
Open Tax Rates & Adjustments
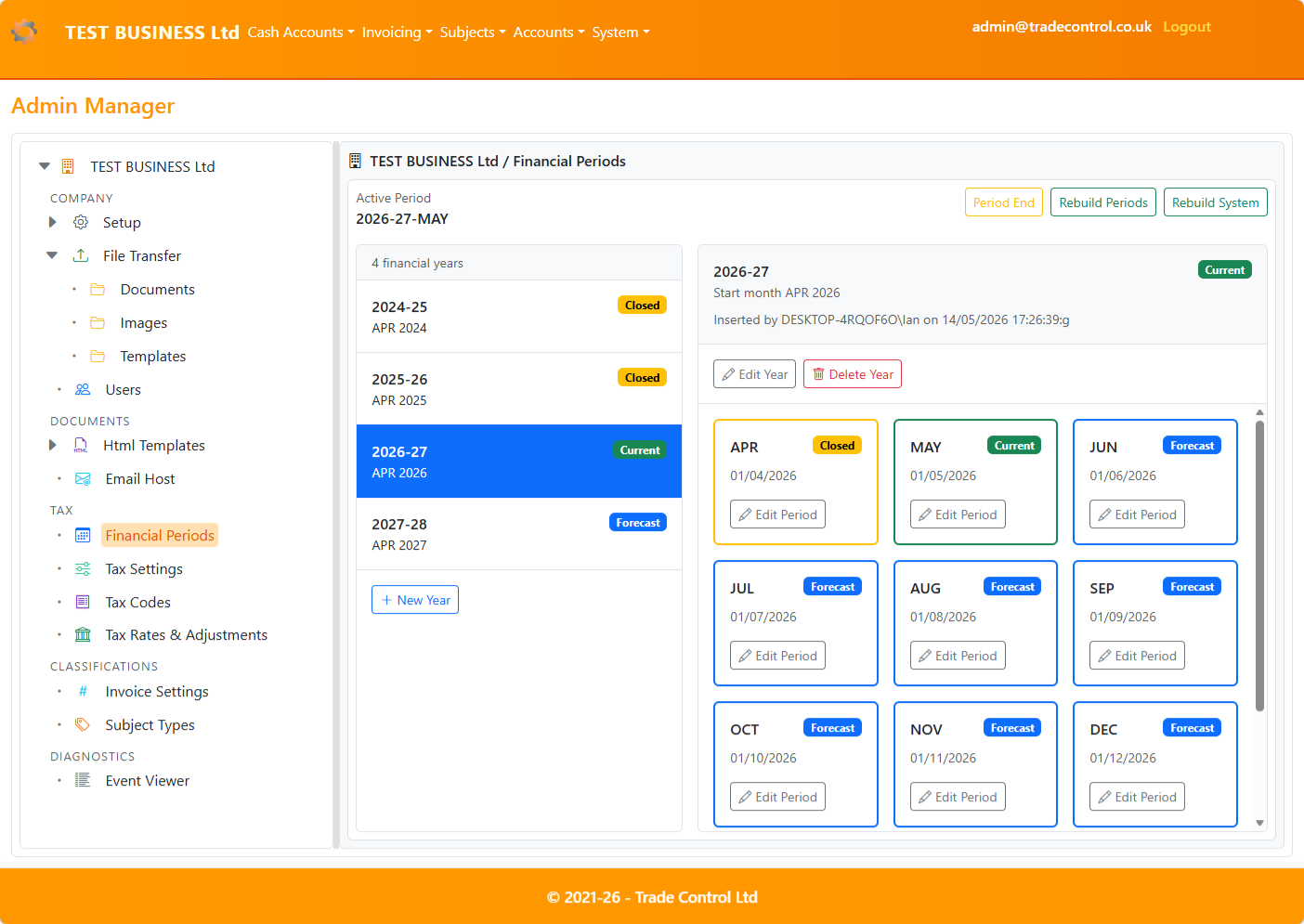(186, 634)
